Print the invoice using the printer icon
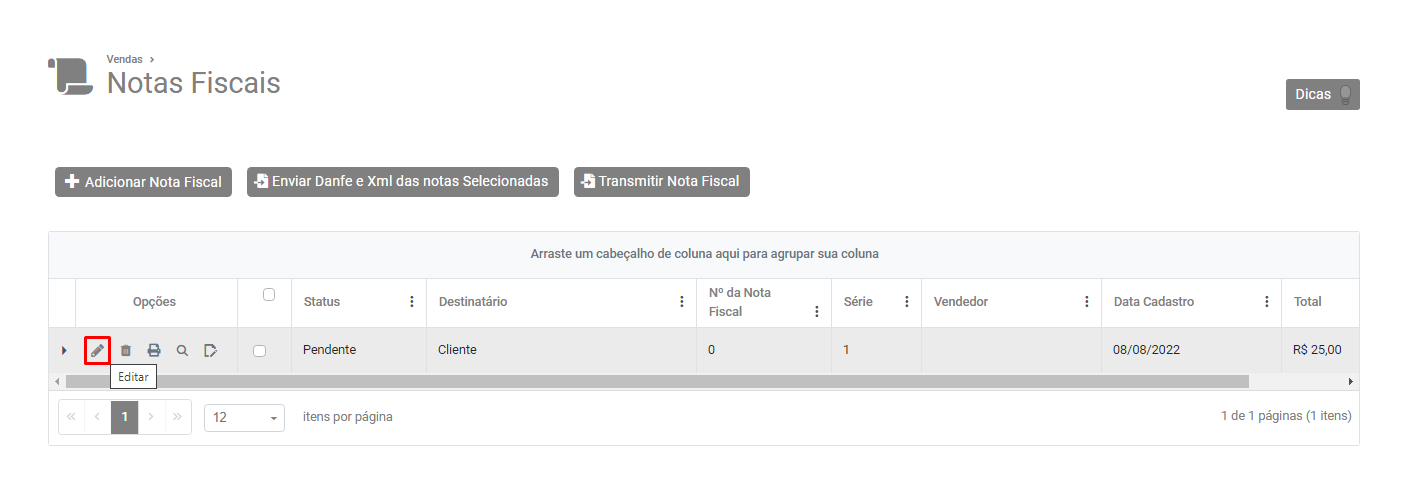This screenshot has width=1410, height=495. (x=154, y=351)
